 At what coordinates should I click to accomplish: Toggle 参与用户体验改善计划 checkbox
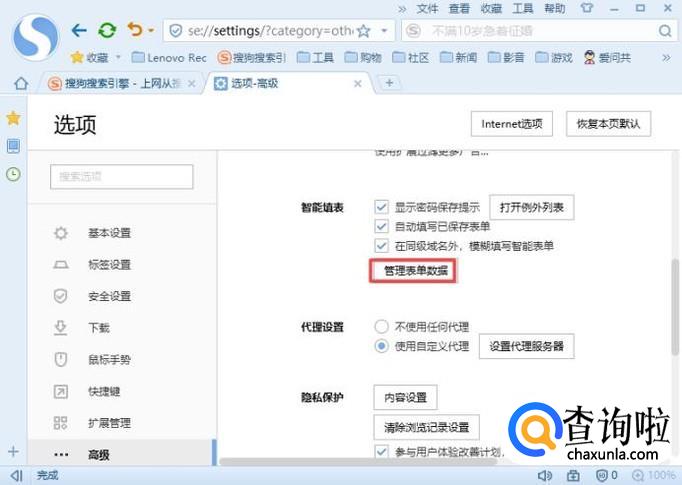[381, 451]
